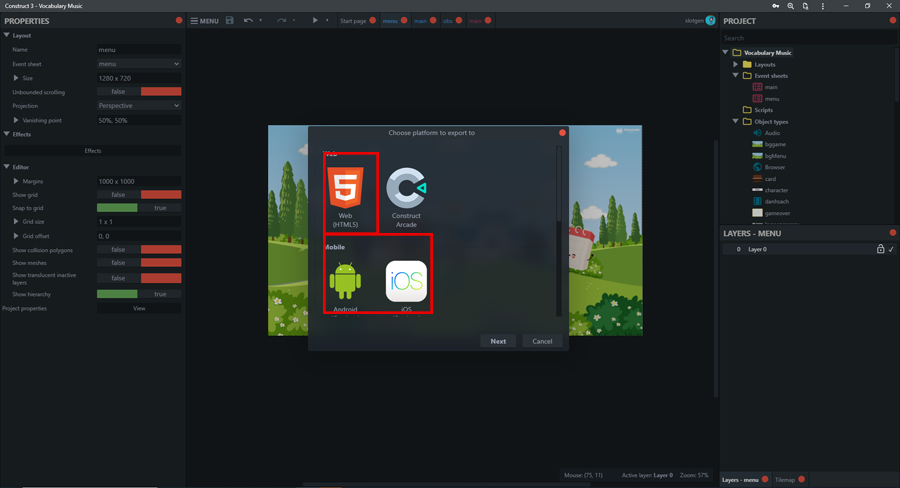Expand the Margins property
The image size is (900, 488).
[x=16, y=181]
